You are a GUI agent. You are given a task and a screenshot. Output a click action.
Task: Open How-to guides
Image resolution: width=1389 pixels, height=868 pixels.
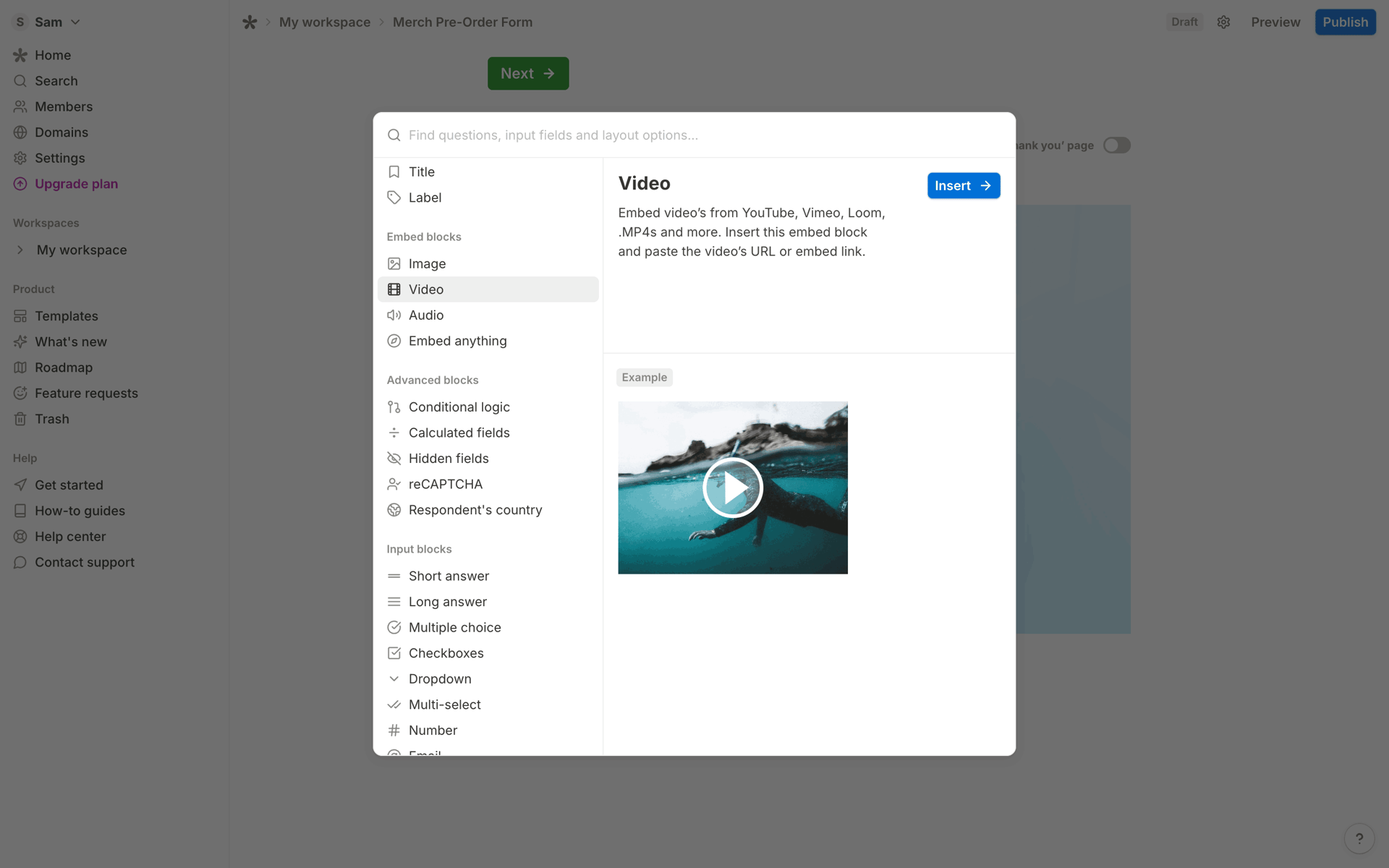[x=80, y=511]
